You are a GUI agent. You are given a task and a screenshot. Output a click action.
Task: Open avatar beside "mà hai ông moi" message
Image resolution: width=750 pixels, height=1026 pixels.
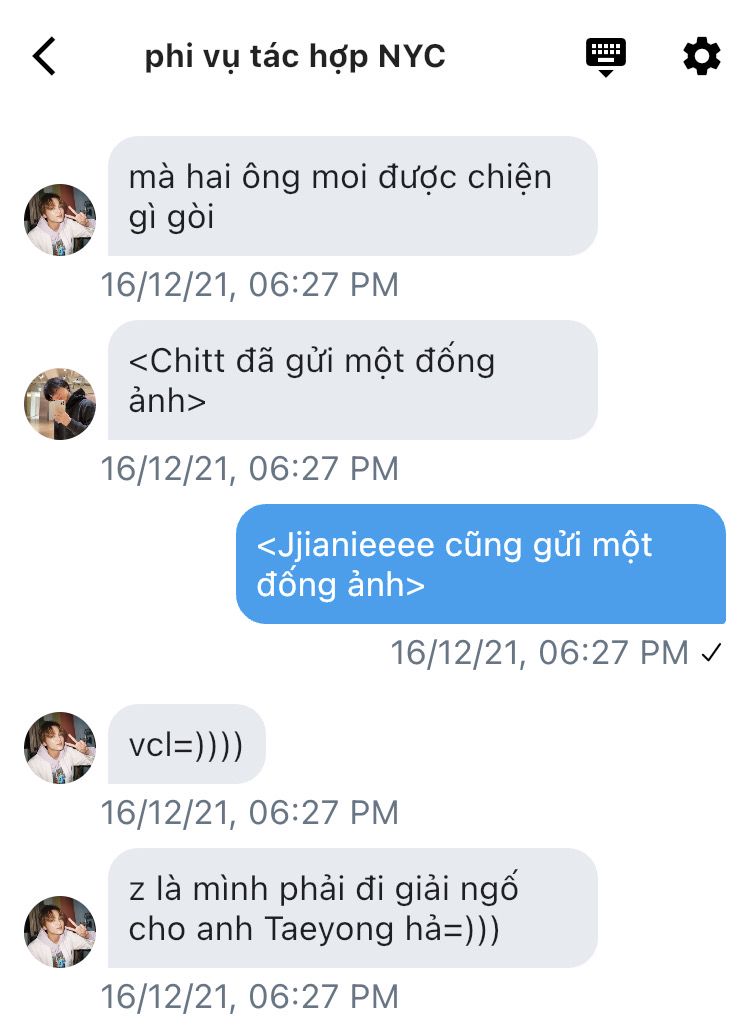(60, 219)
